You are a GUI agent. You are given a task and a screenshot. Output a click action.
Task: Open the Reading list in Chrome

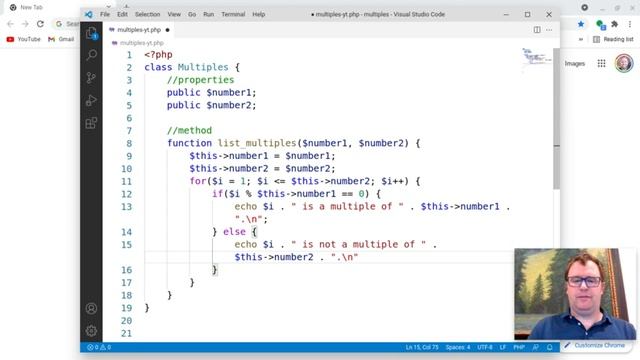coord(613,39)
